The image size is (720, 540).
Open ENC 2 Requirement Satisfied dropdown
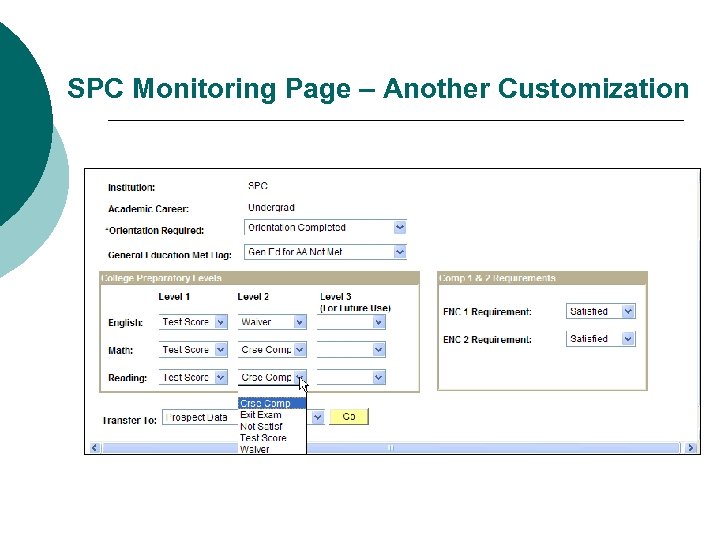(x=601, y=339)
